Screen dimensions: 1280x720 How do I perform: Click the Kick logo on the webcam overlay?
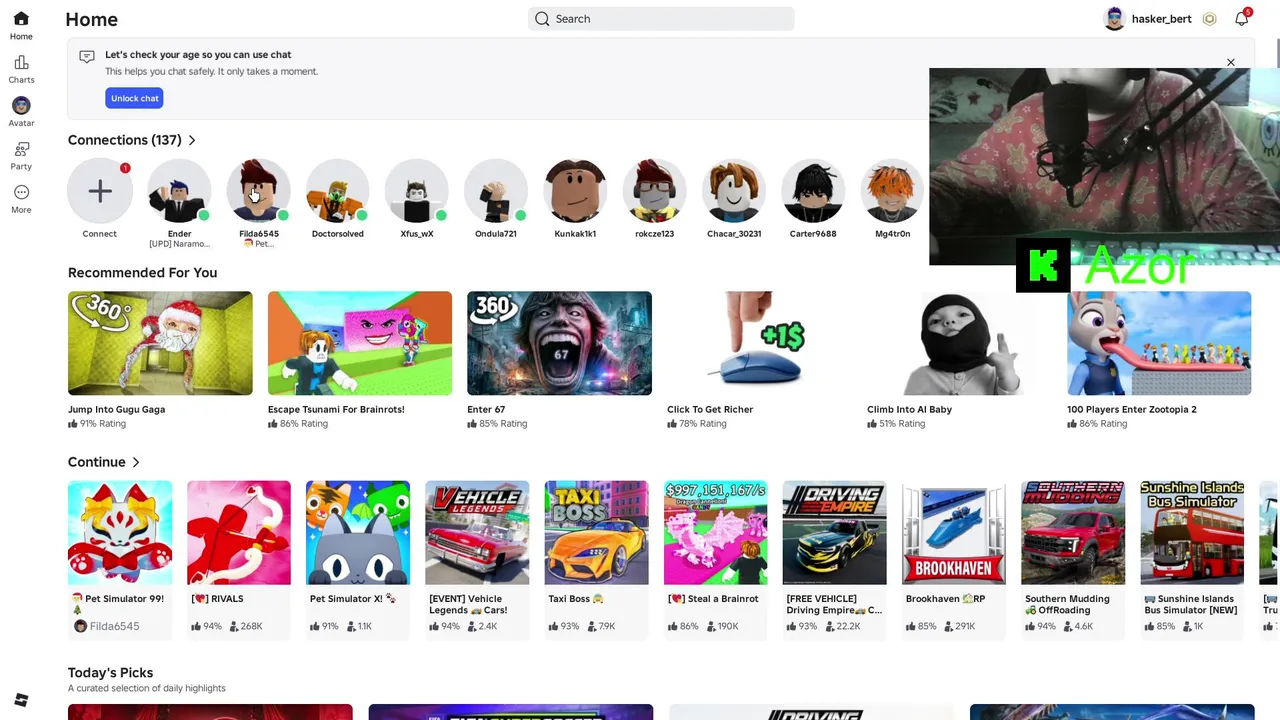[1043, 265]
